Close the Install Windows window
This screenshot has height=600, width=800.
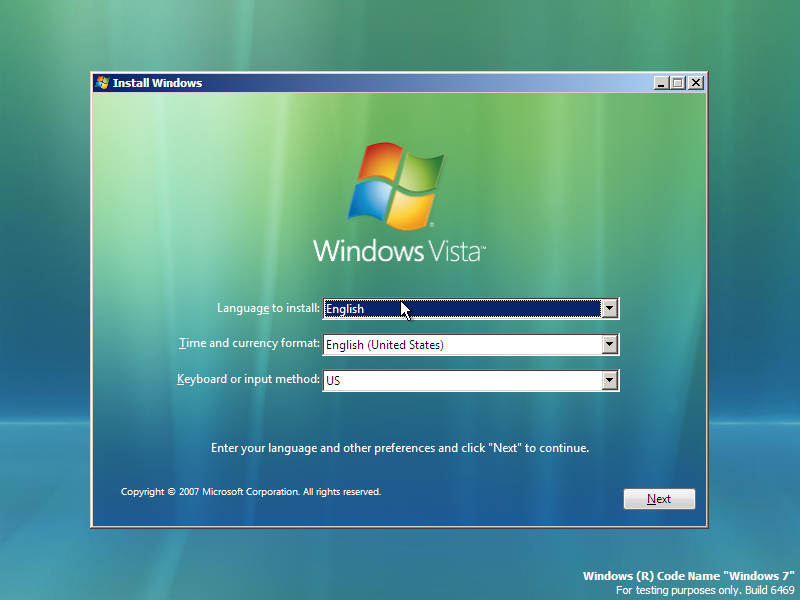[696, 83]
